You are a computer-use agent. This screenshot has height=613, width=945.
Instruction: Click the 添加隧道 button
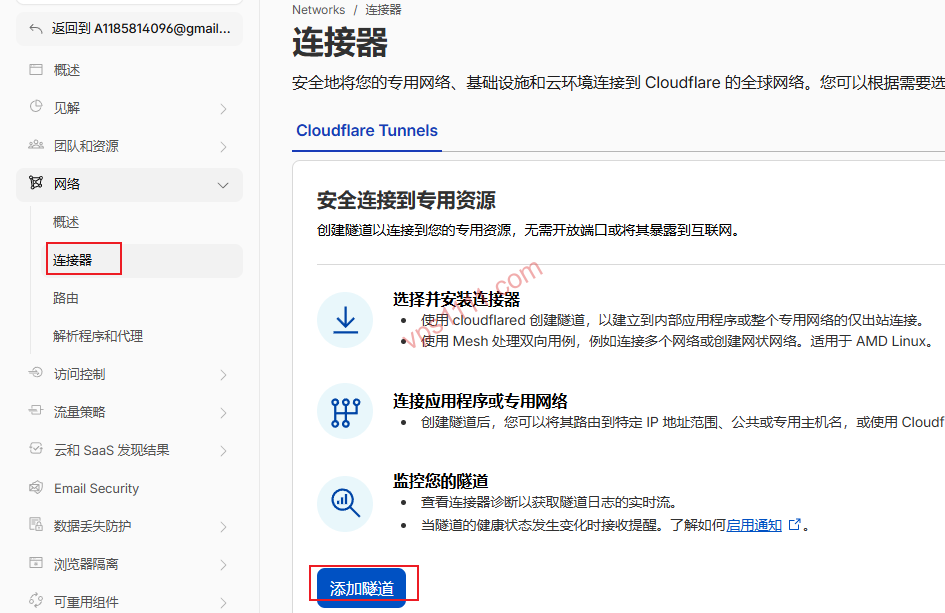click(362, 588)
